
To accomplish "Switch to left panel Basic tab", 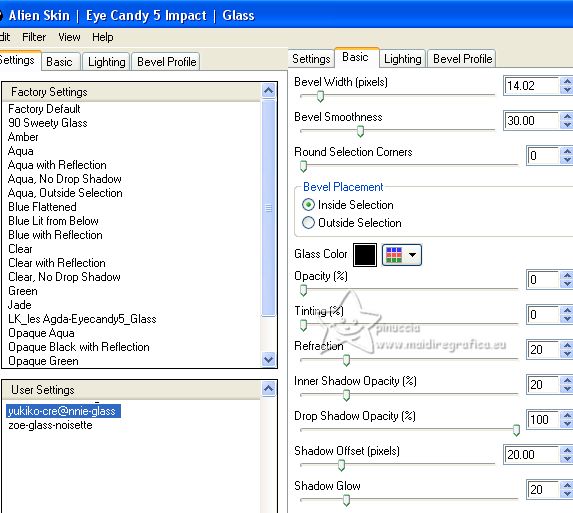I will coord(59,62).
